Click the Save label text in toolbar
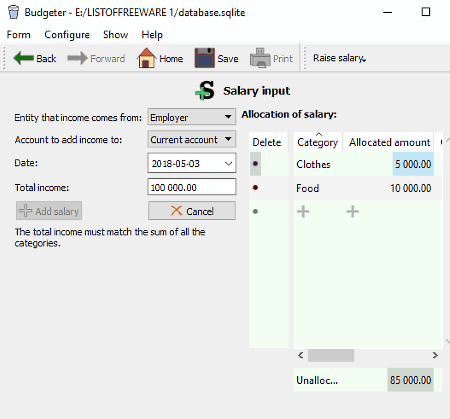This screenshot has width=450, height=419. (228, 59)
